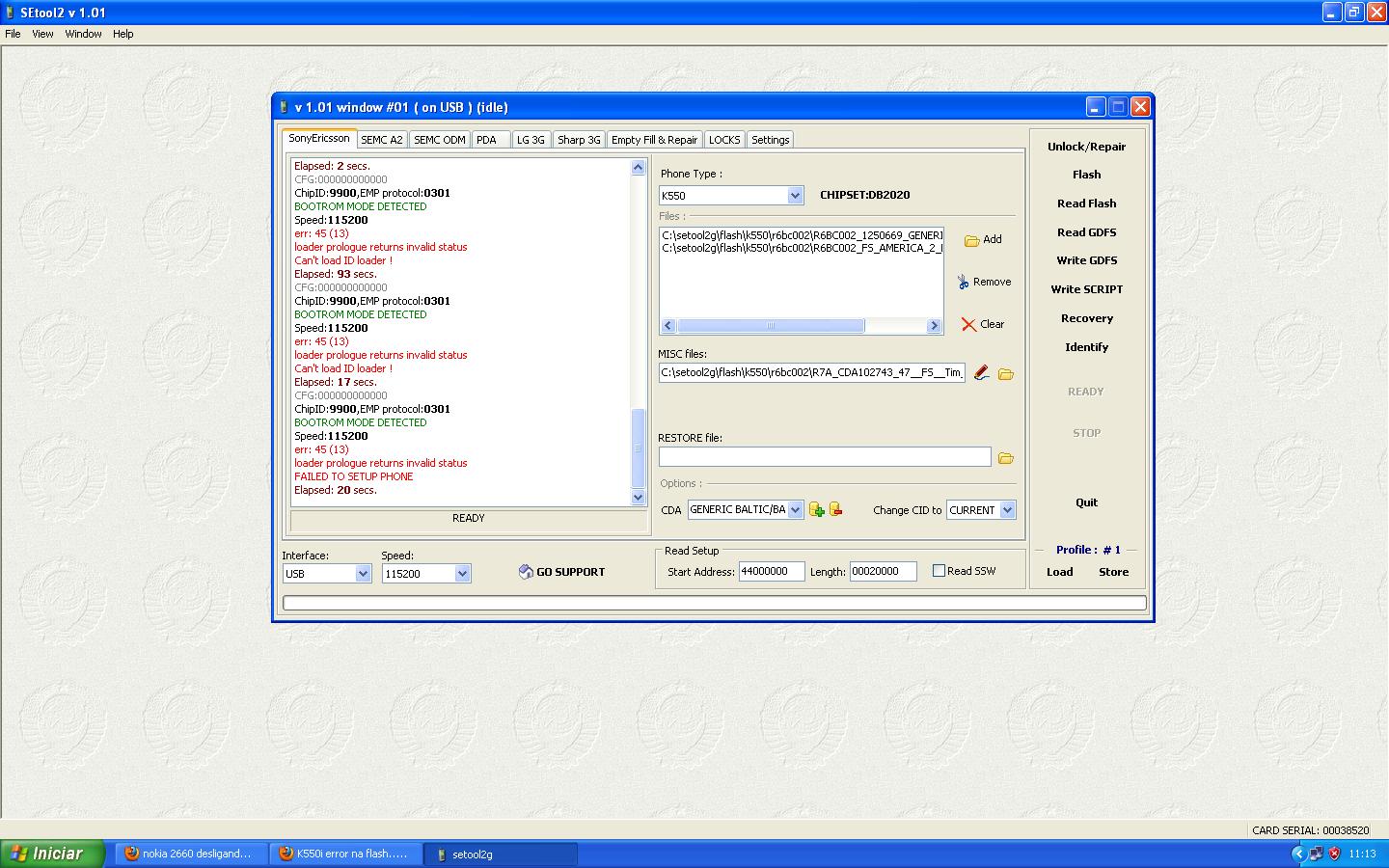This screenshot has width=1389, height=868.
Task: Click the red shield tray icon
Action: pyautogui.click(x=1335, y=854)
